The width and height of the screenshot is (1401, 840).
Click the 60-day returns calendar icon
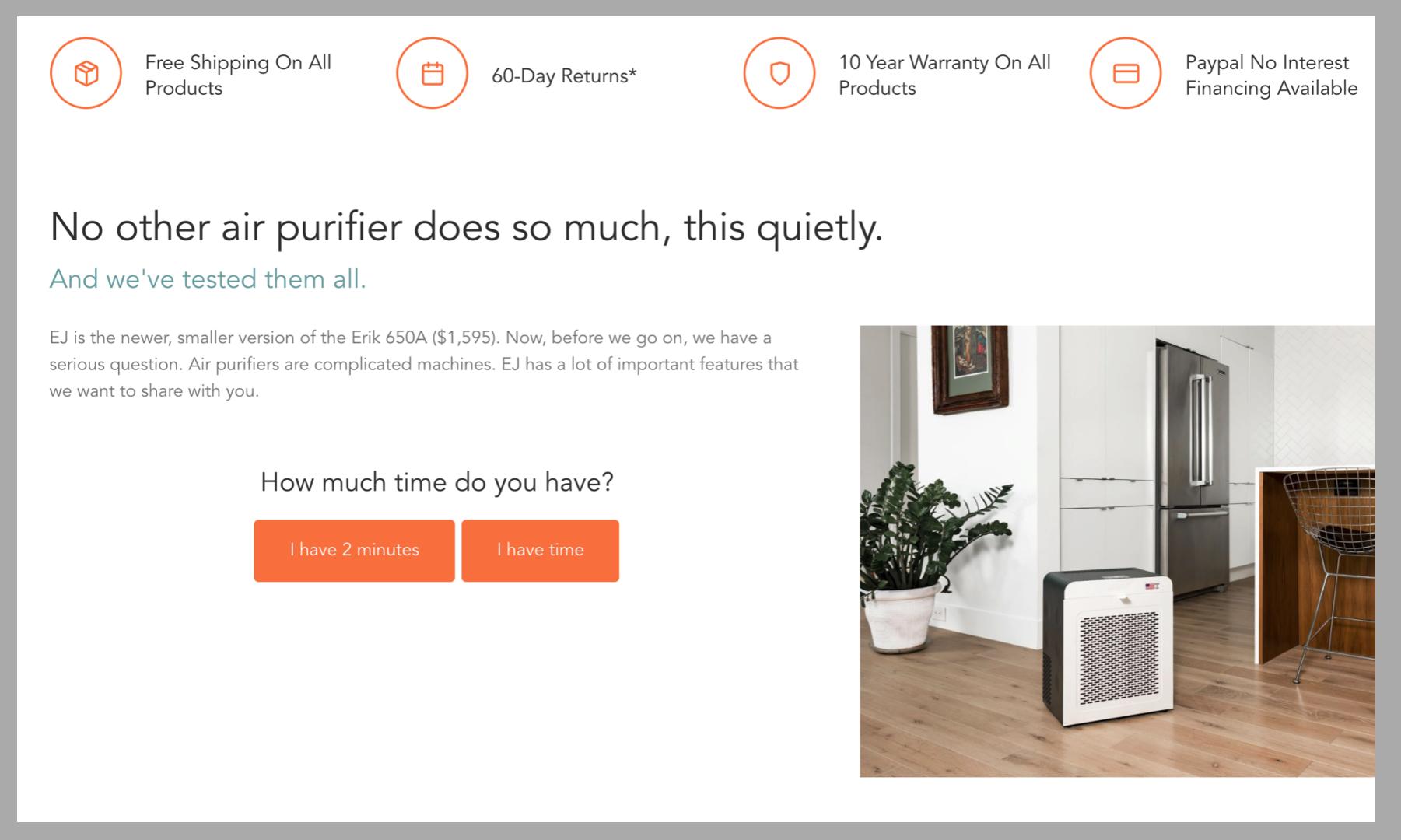coord(432,74)
